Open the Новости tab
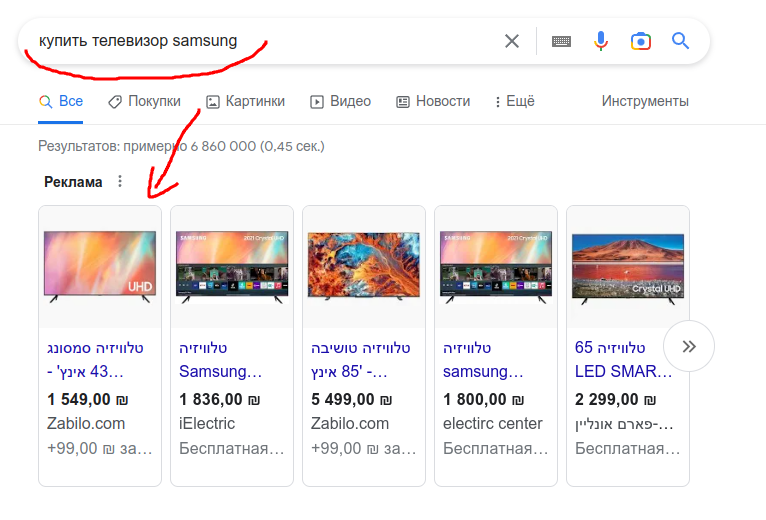The height and width of the screenshot is (520, 766). click(x=433, y=101)
